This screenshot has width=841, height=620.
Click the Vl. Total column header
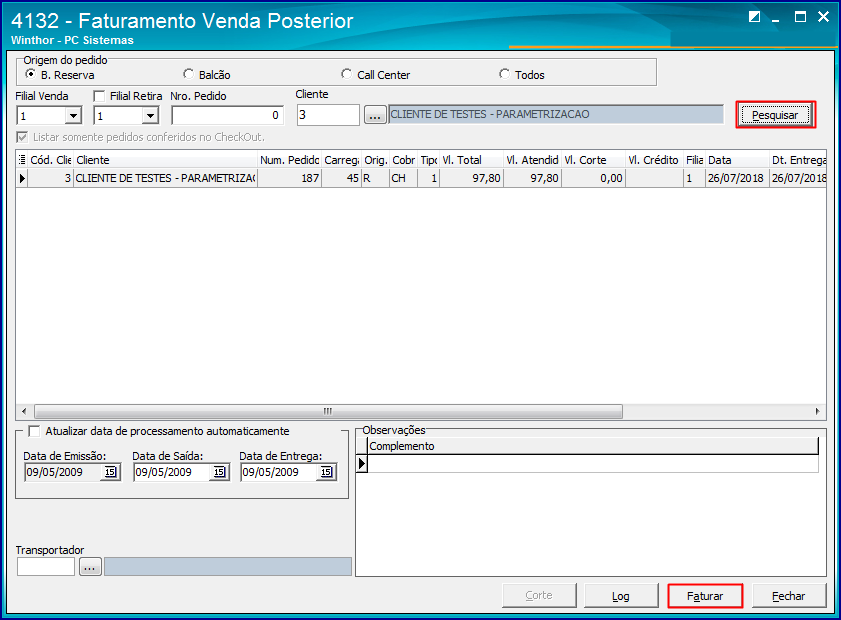(x=471, y=160)
